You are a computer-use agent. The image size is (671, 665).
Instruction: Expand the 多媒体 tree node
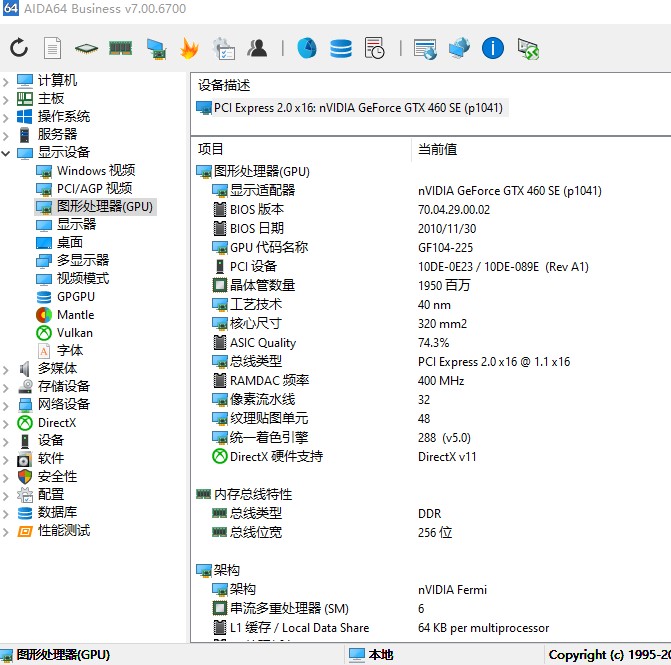coord(6,369)
